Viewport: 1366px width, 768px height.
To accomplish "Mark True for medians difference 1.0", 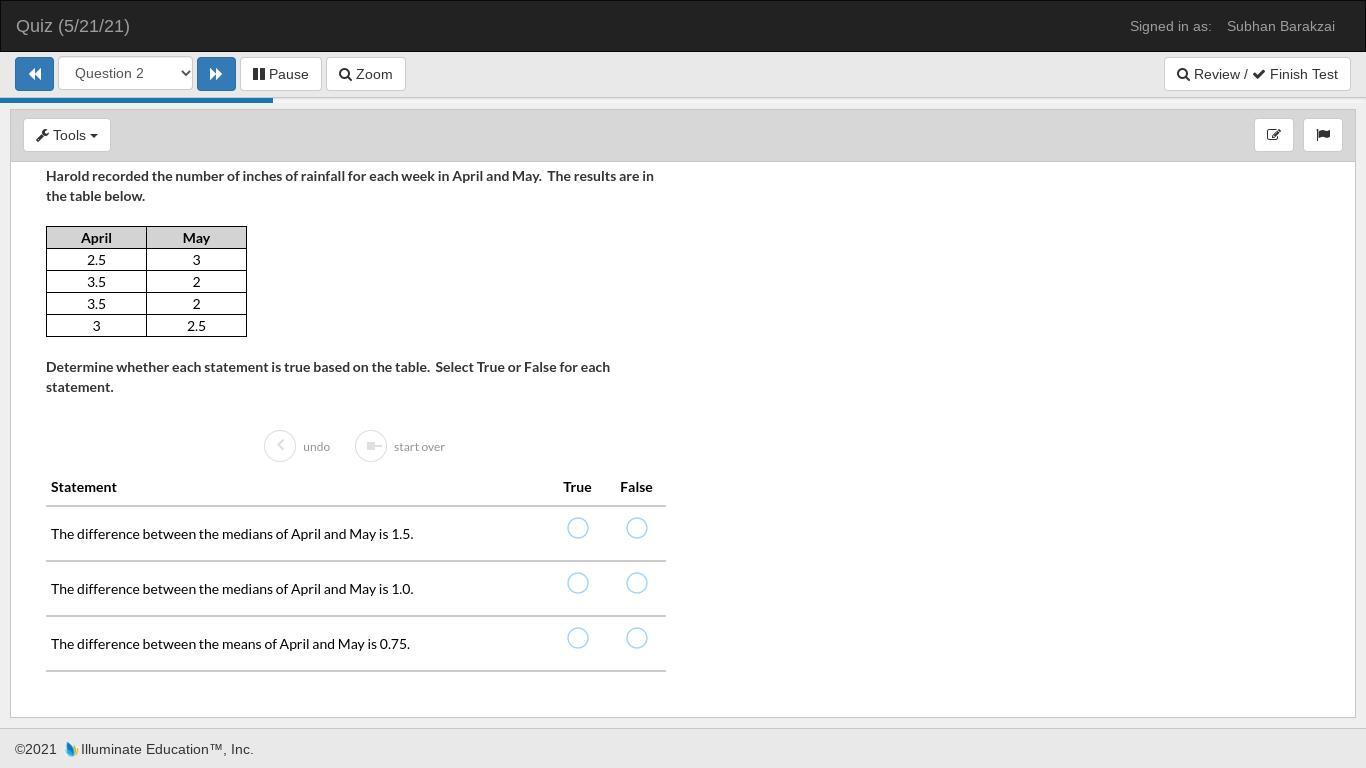I will [577, 583].
